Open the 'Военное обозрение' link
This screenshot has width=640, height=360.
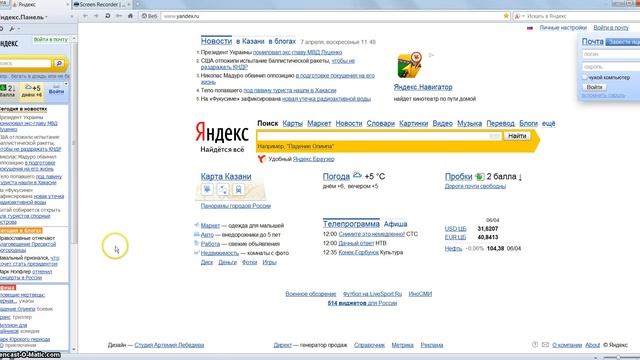coord(311,294)
